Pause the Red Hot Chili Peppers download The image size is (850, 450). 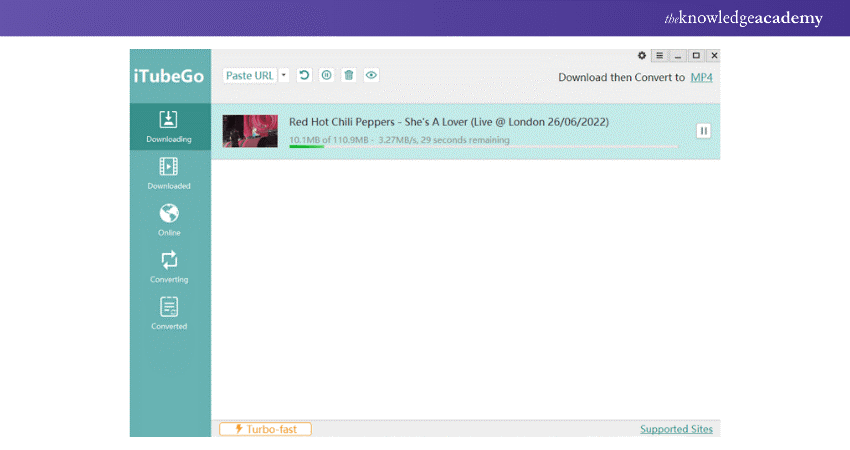[x=704, y=131]
